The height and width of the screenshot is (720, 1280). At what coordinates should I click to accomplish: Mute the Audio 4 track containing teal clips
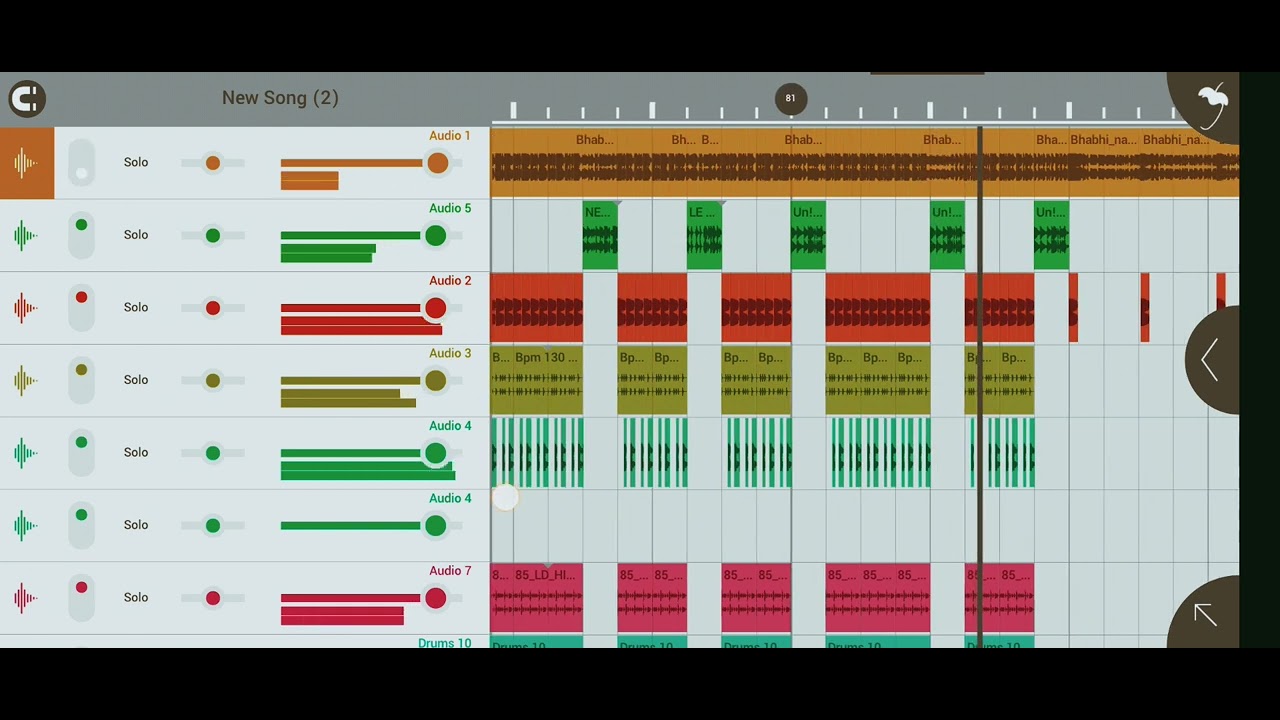point(81,453)
